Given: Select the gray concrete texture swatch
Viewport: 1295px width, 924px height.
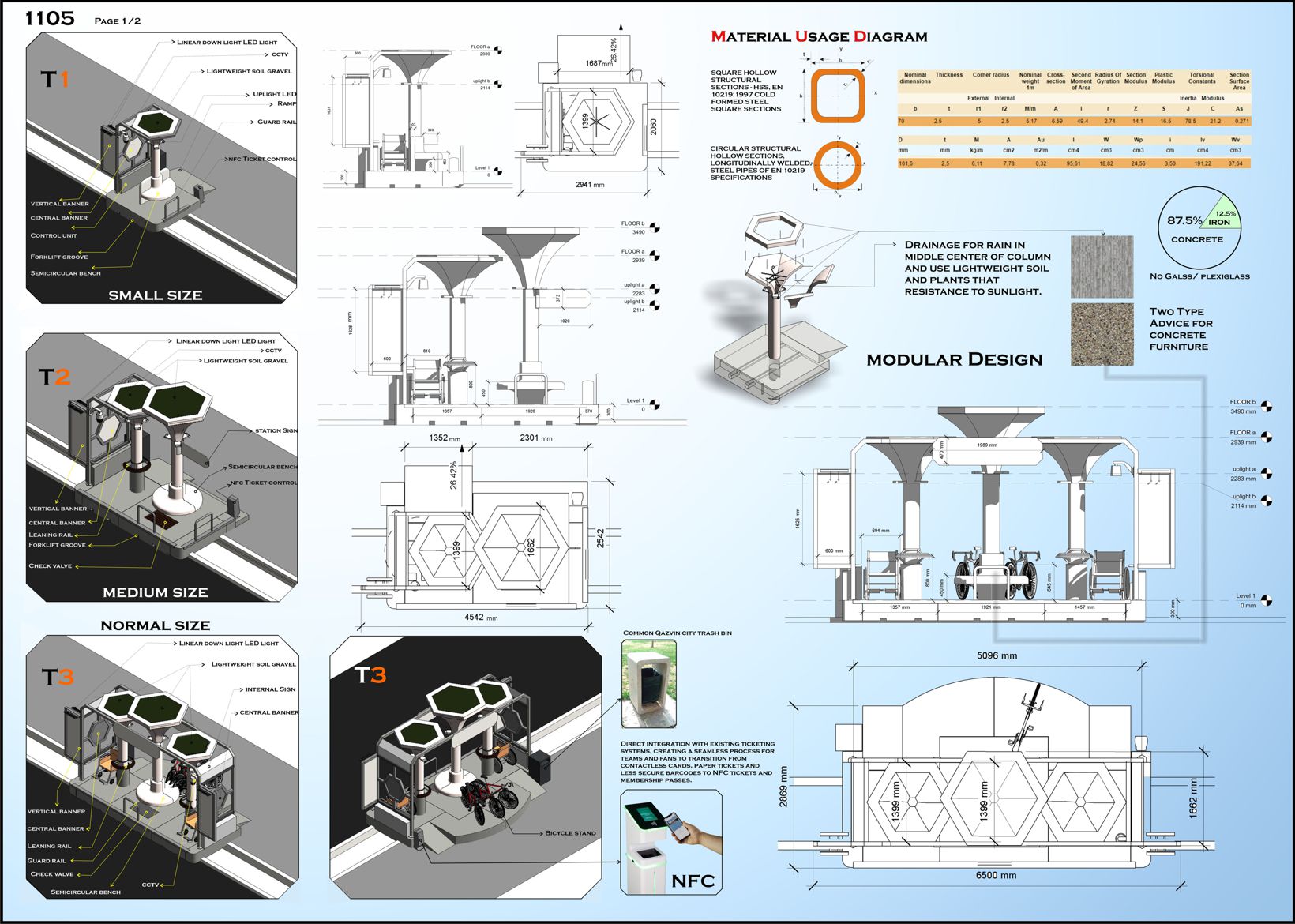Looking at the screenshot, I should click(x=1102, y=266).
